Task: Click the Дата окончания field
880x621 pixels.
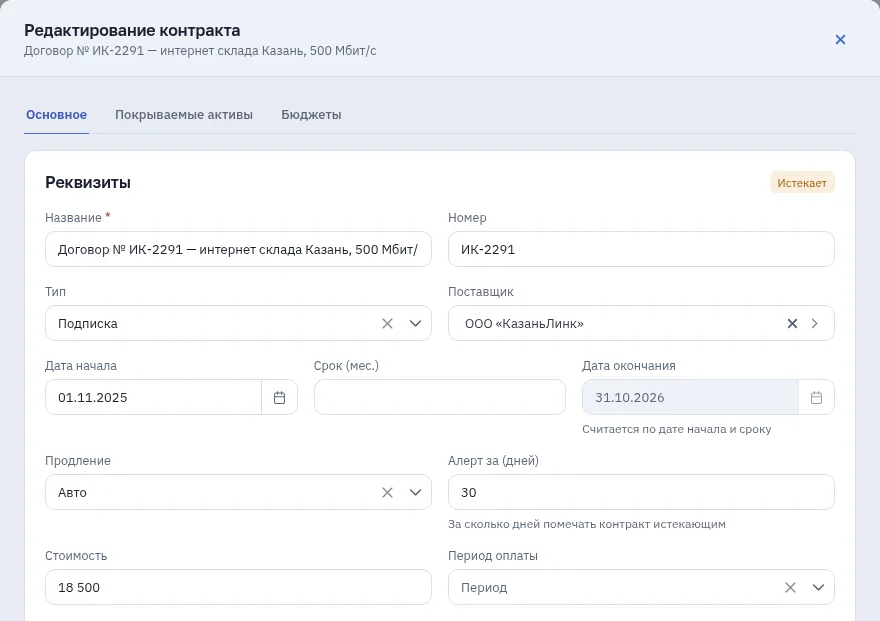Action: (x=690, y=397)
